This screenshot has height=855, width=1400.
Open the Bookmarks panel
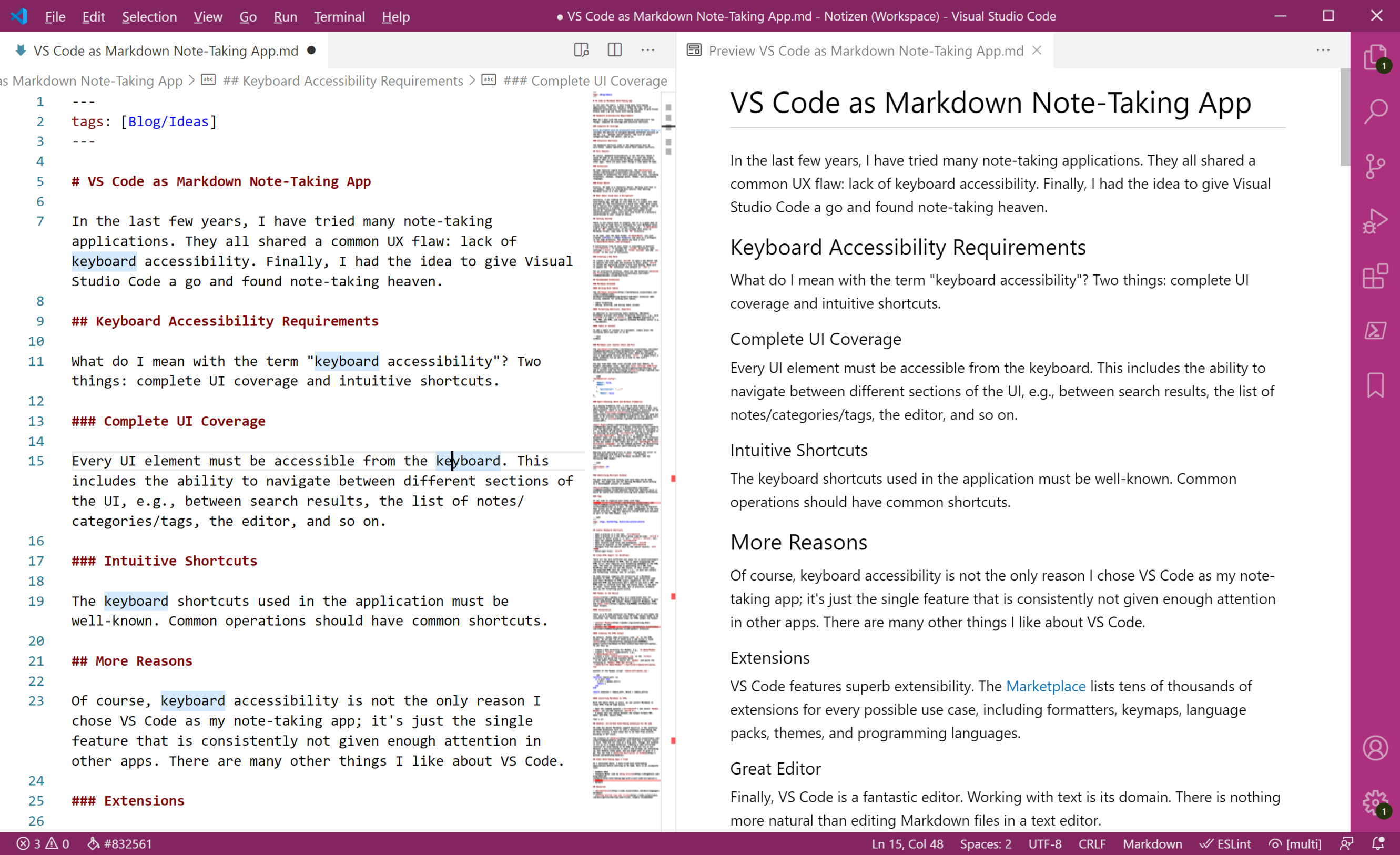(1376, 385)
